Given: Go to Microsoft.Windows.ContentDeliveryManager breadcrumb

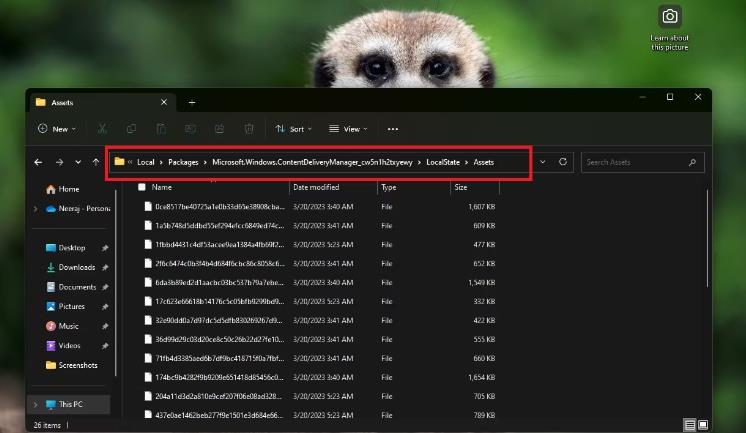Looking at the screenshot, I should click(x=312, y=162).
